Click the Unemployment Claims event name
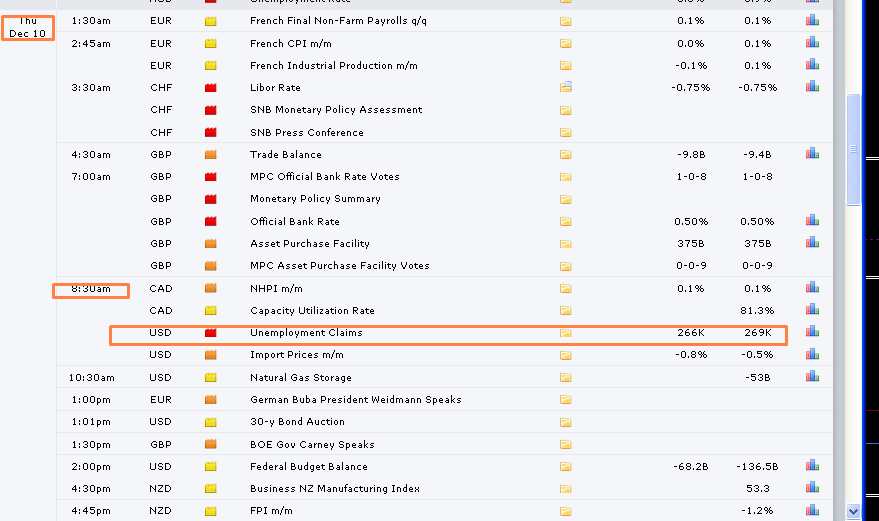879x521 pixels. click(306, 332)
